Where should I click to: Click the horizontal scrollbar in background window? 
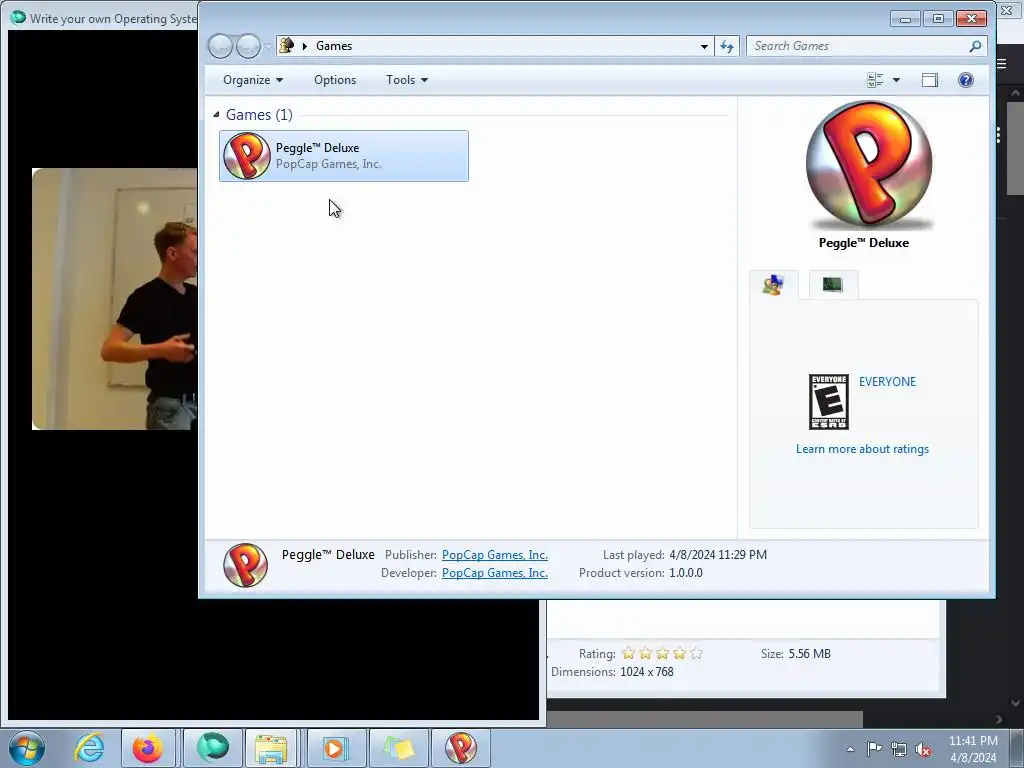[704, 719]
